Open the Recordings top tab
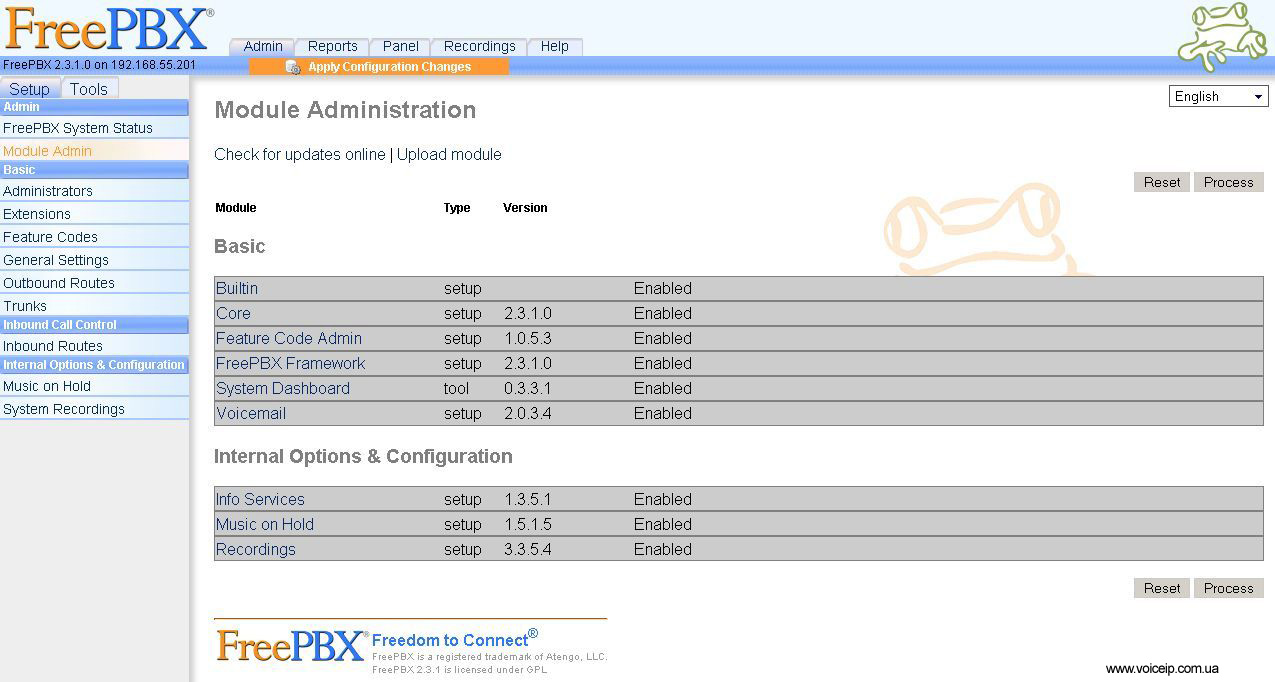Image resolution: width=1275 pixels, height=682 pixels. tap(479, 46)
